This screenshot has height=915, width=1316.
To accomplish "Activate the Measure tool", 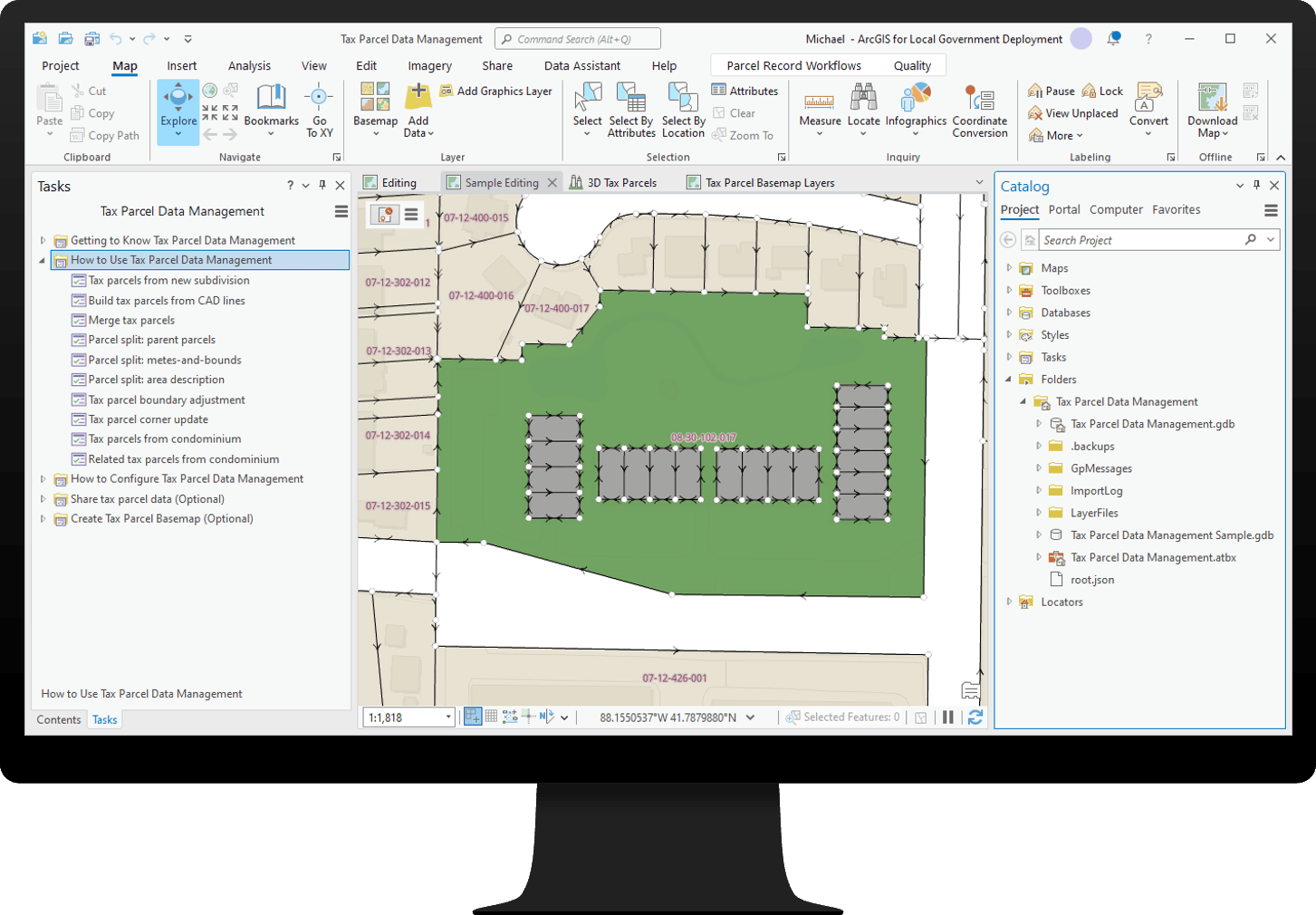I will pyautogui.click(x=820, y=111).
